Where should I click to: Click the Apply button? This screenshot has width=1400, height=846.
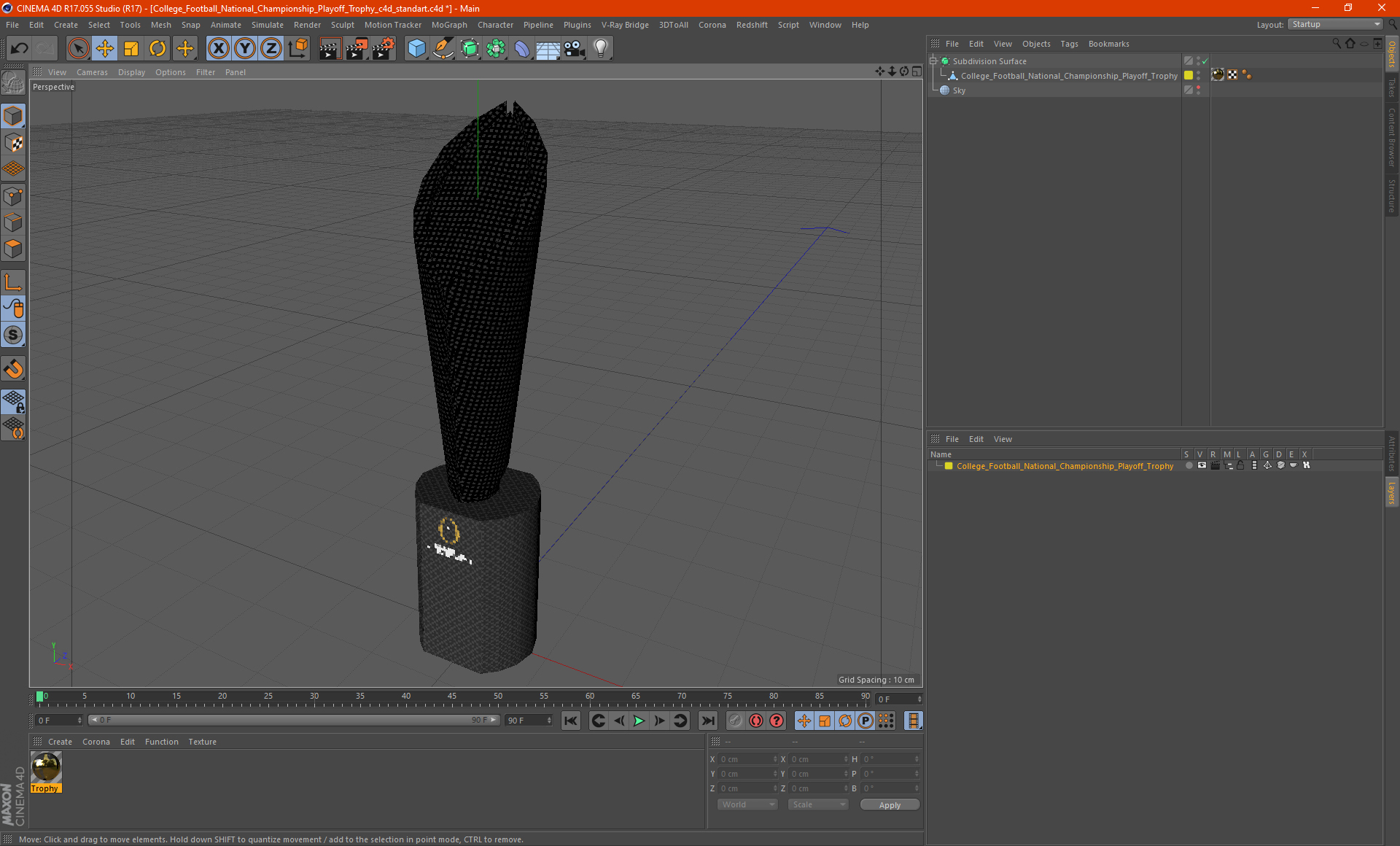coord(890,805)
